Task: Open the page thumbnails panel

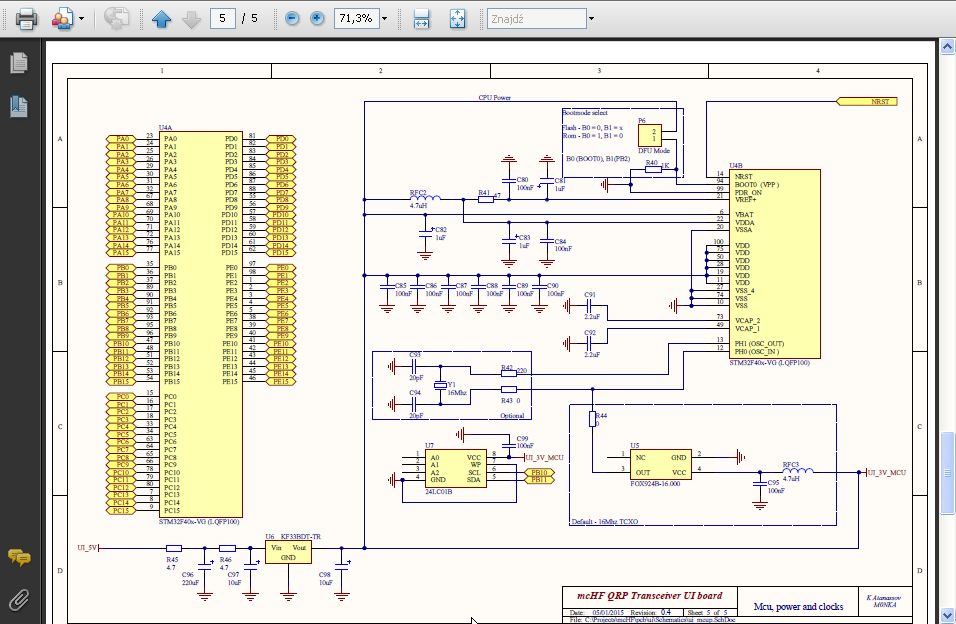Action: click(18, 64)
